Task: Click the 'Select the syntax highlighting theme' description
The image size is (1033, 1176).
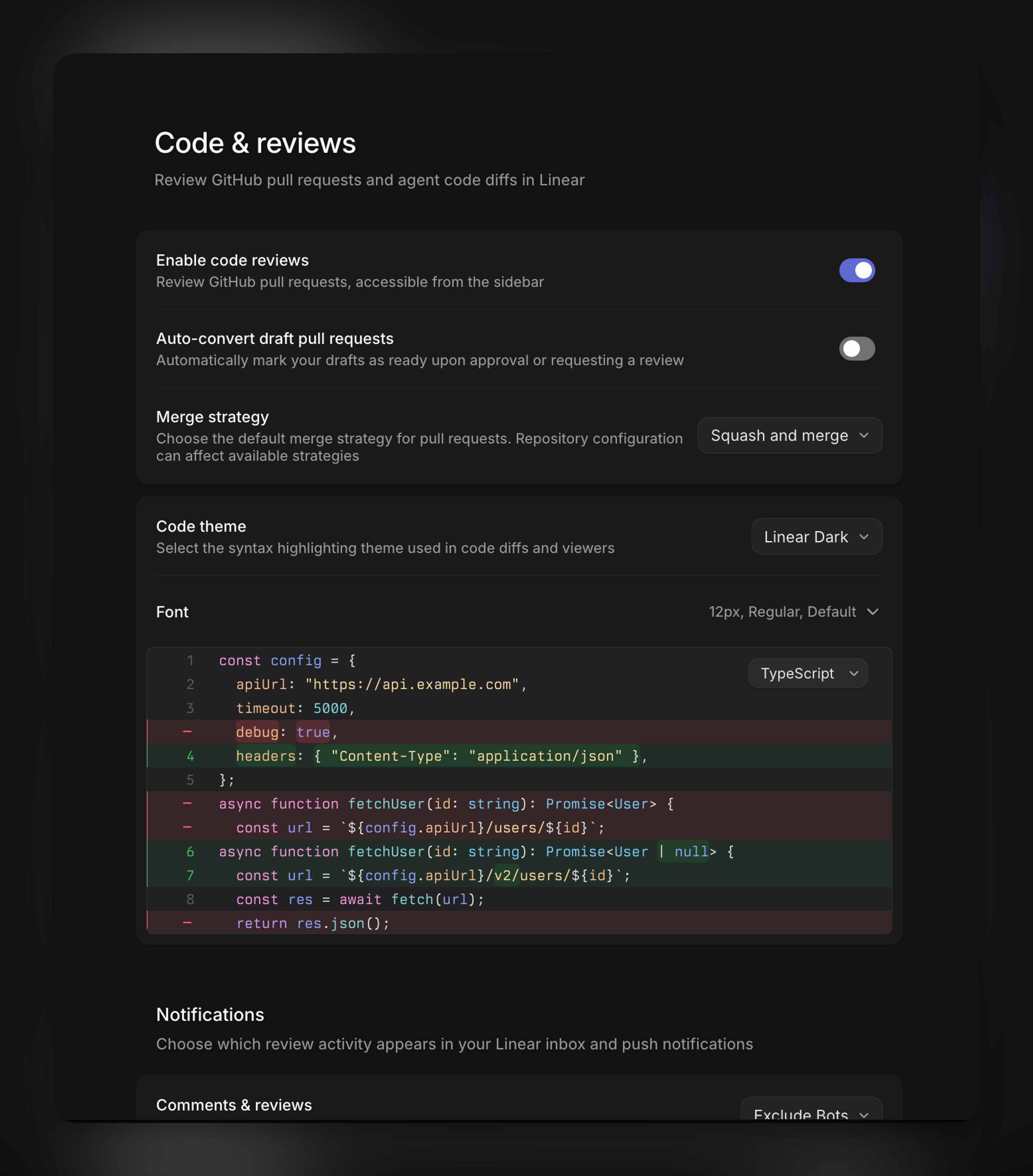Action: click(385, 548)
